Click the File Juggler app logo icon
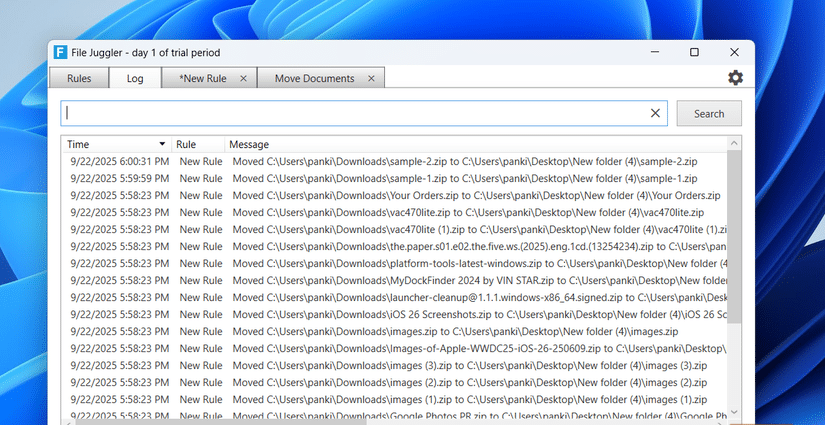The image size is (825, 425). click(61, 53)
